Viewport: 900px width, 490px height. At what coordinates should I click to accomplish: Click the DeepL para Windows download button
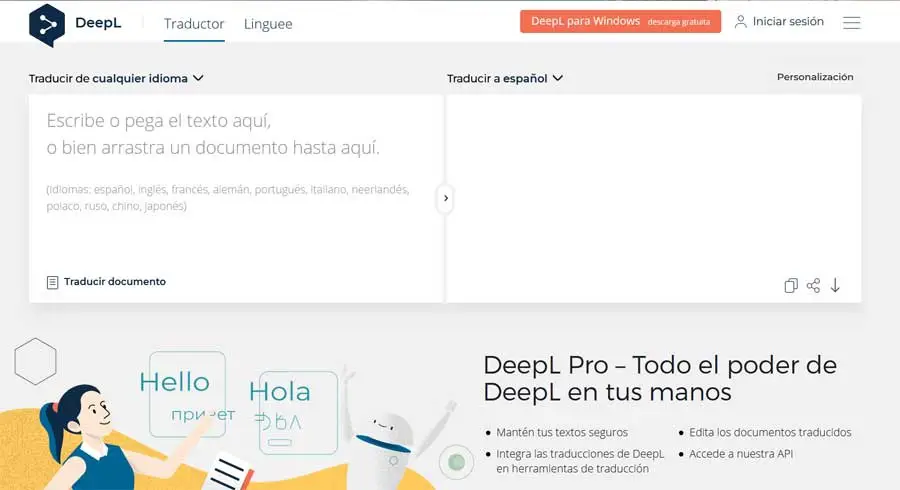tap(620, 22)
